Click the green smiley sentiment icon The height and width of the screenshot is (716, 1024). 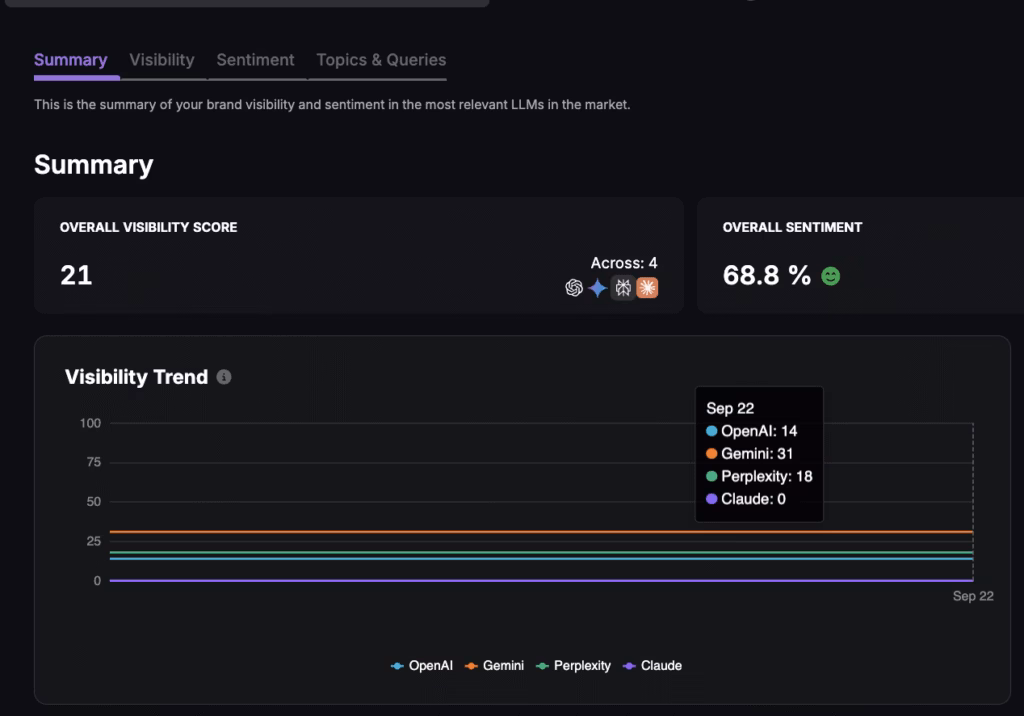(x=830, y=276)
